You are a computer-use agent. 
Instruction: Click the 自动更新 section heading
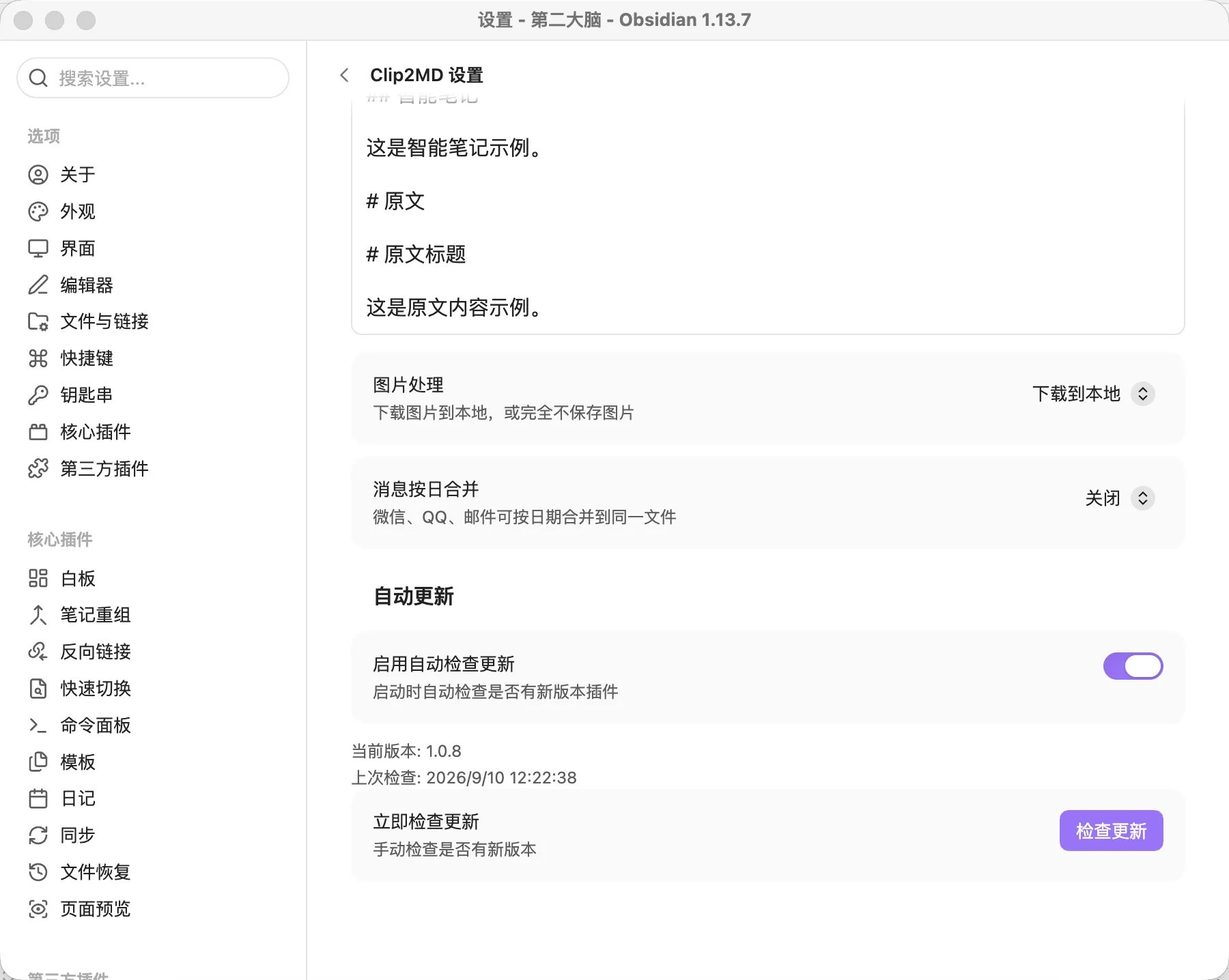click(x=414, y=596)
